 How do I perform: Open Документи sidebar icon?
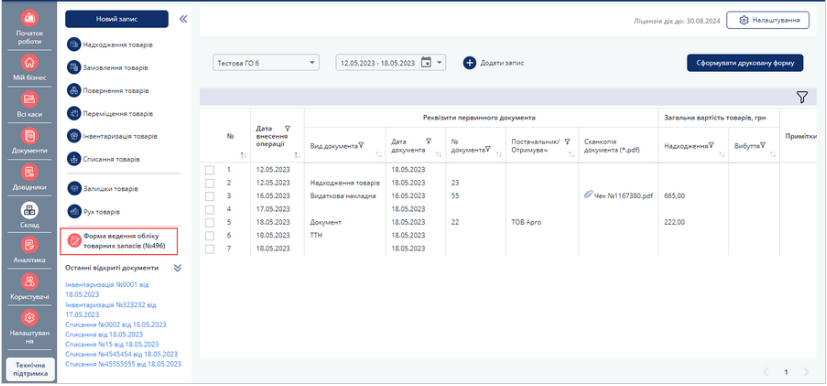click(30, 136)
